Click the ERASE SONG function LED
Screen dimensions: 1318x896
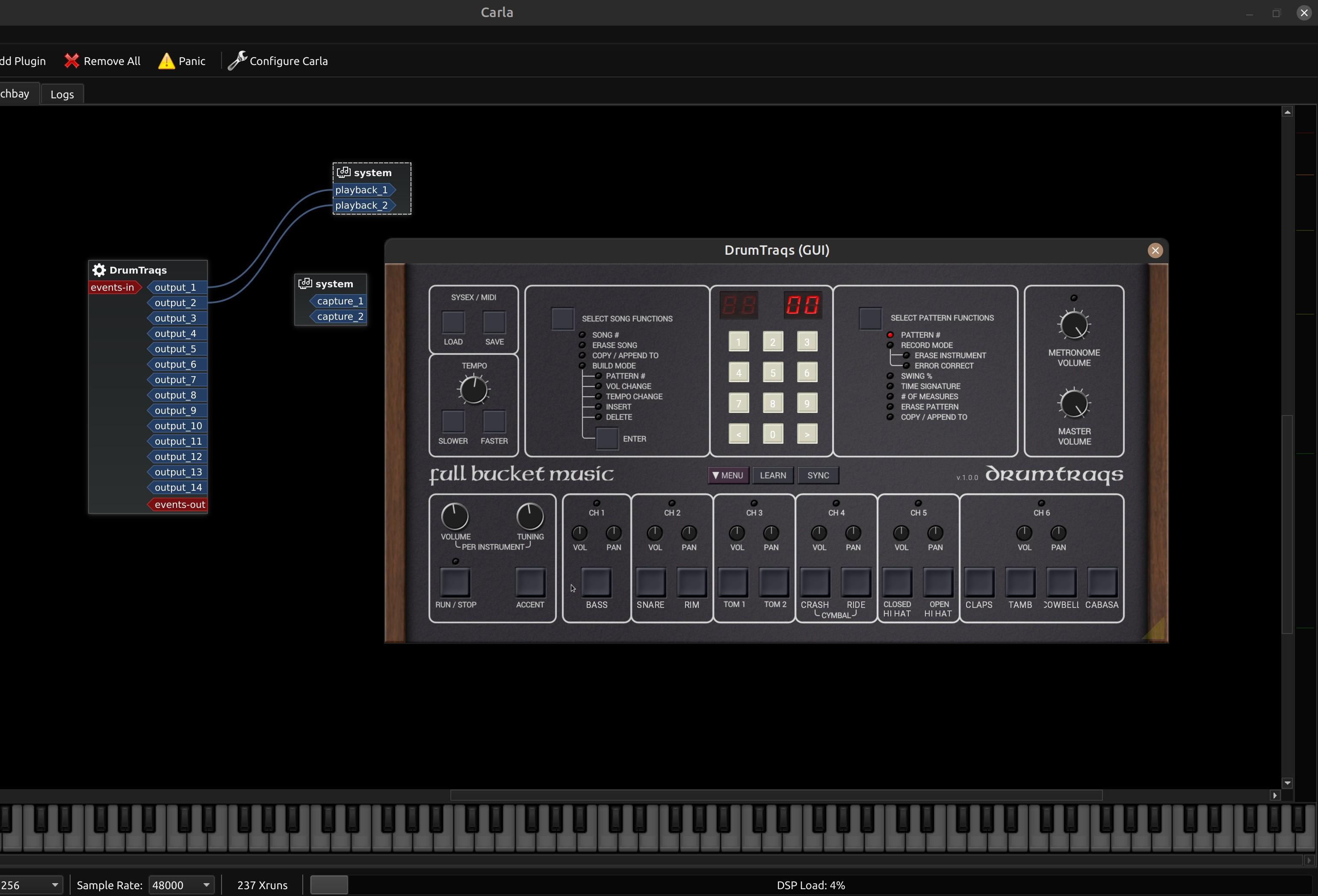pos(582,345)
